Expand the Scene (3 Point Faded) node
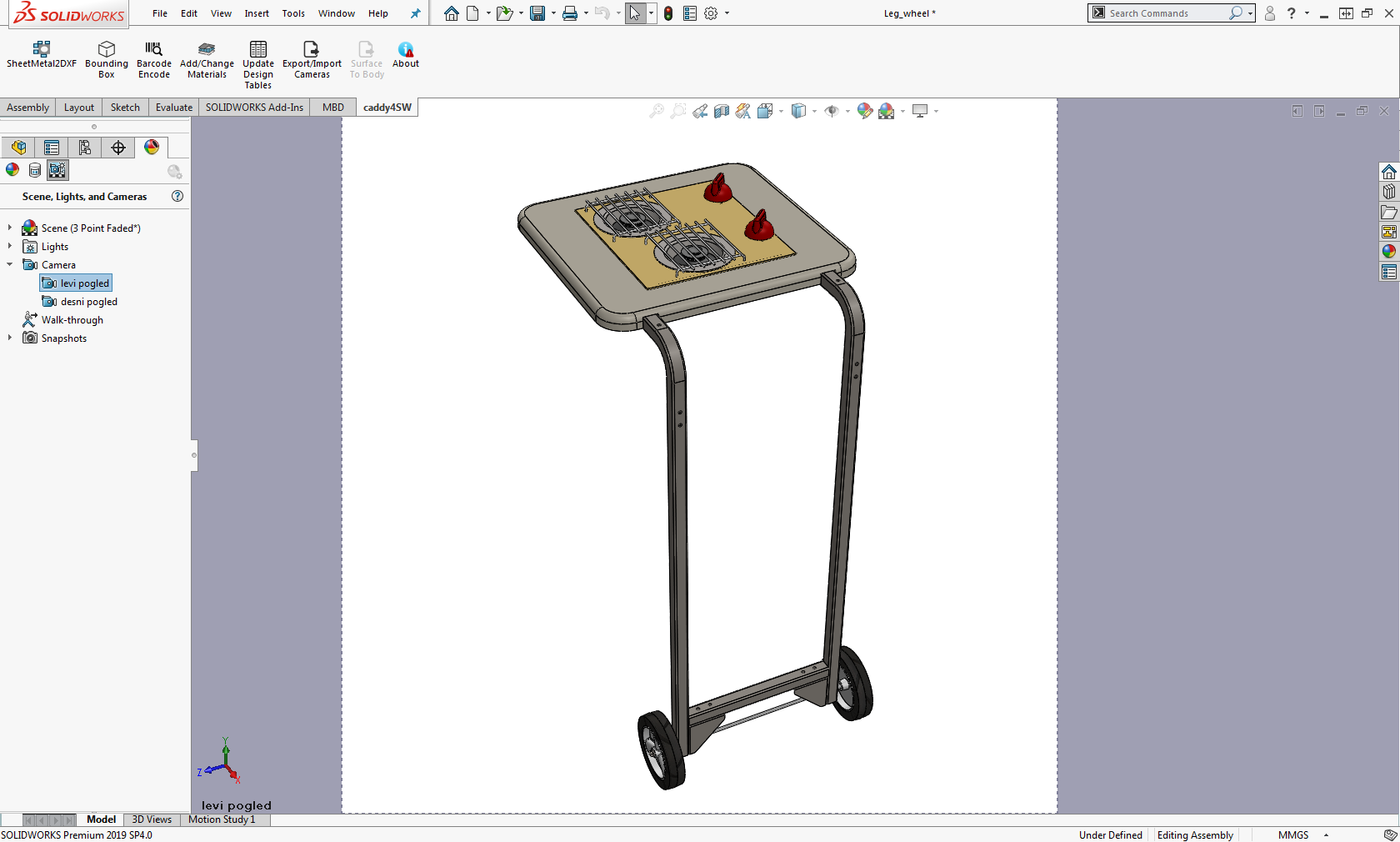This screenshot has height=842, width=1400. point(10,228)
